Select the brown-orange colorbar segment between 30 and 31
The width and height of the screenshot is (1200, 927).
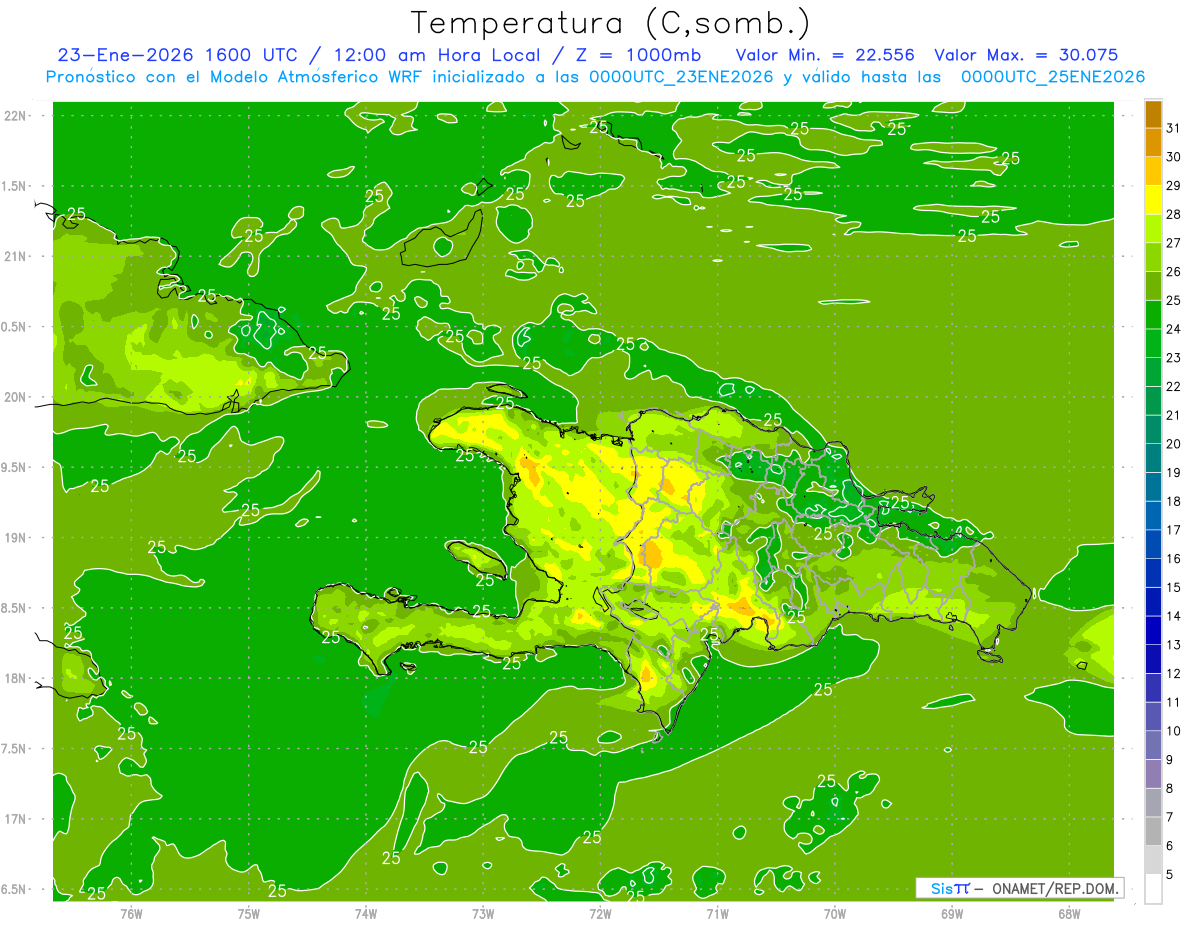click(x=1153, y=142)
